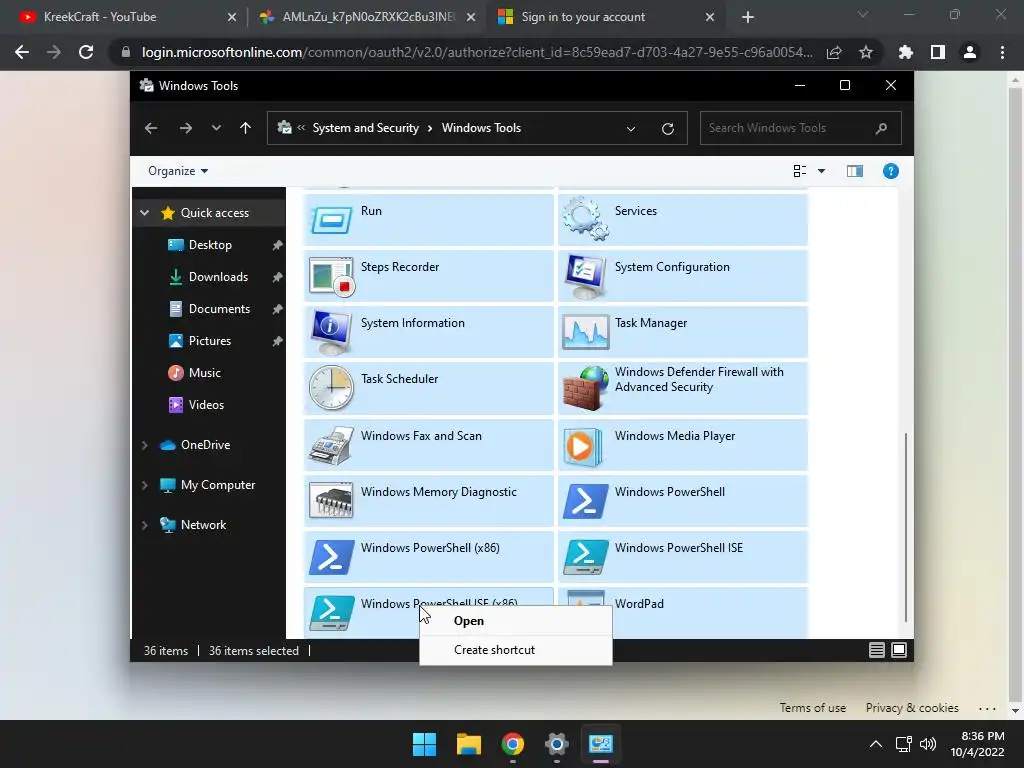Open the Run tool icon
This screenshot has width=1024, height=768.
tap(331, 219)
